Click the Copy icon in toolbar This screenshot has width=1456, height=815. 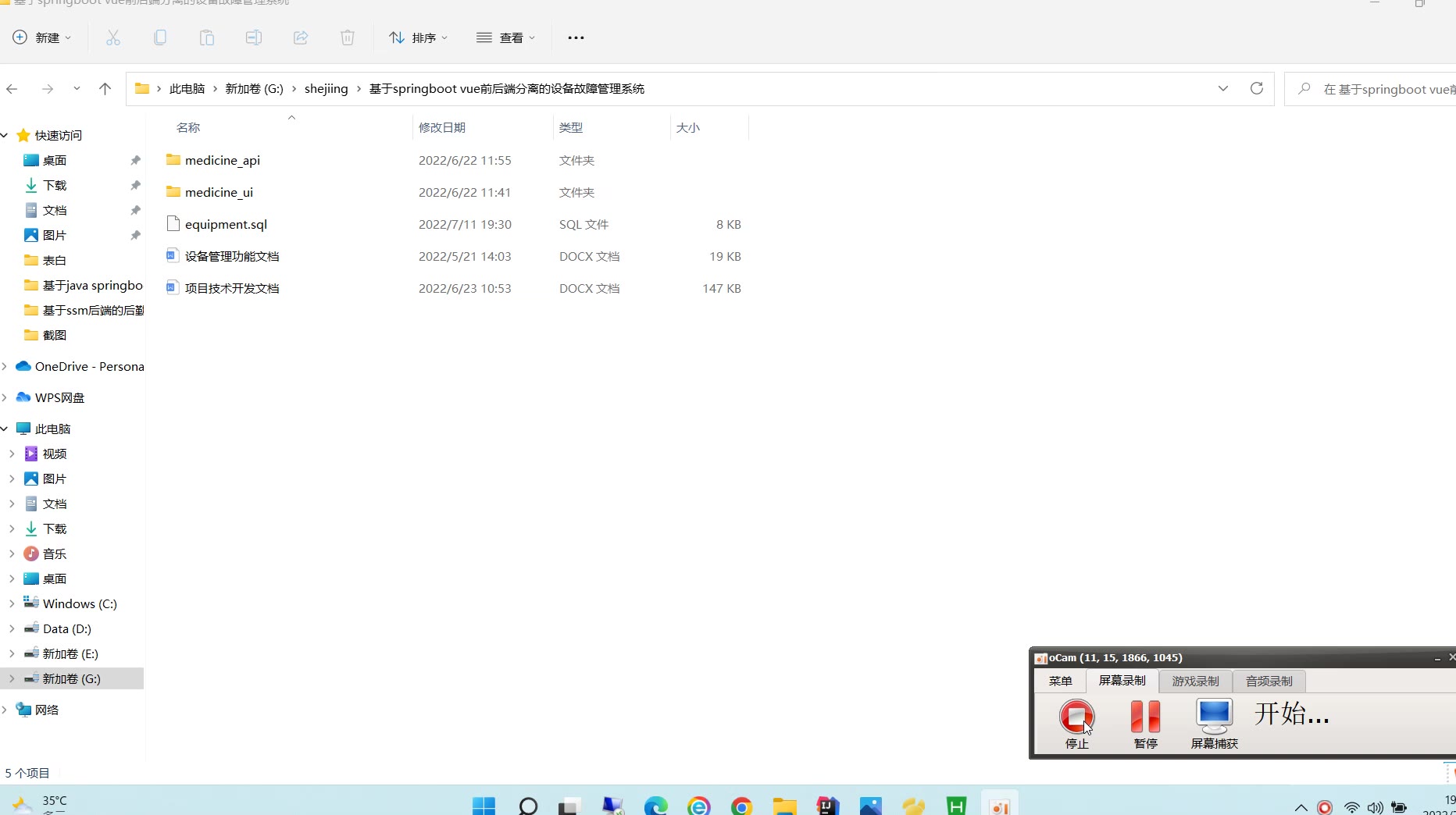coord(160,37)
